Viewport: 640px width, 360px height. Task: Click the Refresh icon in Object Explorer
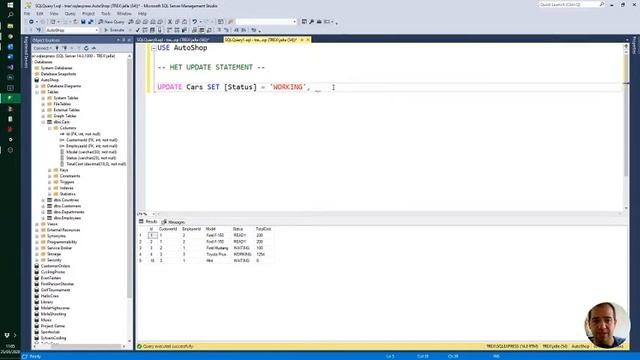pyautogui.click(x=86, y=48)
